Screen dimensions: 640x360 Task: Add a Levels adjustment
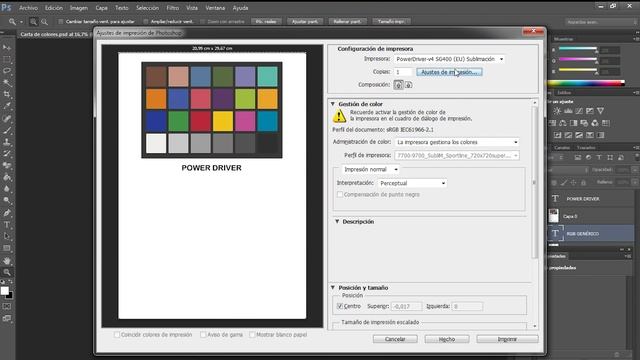(568, 111)
